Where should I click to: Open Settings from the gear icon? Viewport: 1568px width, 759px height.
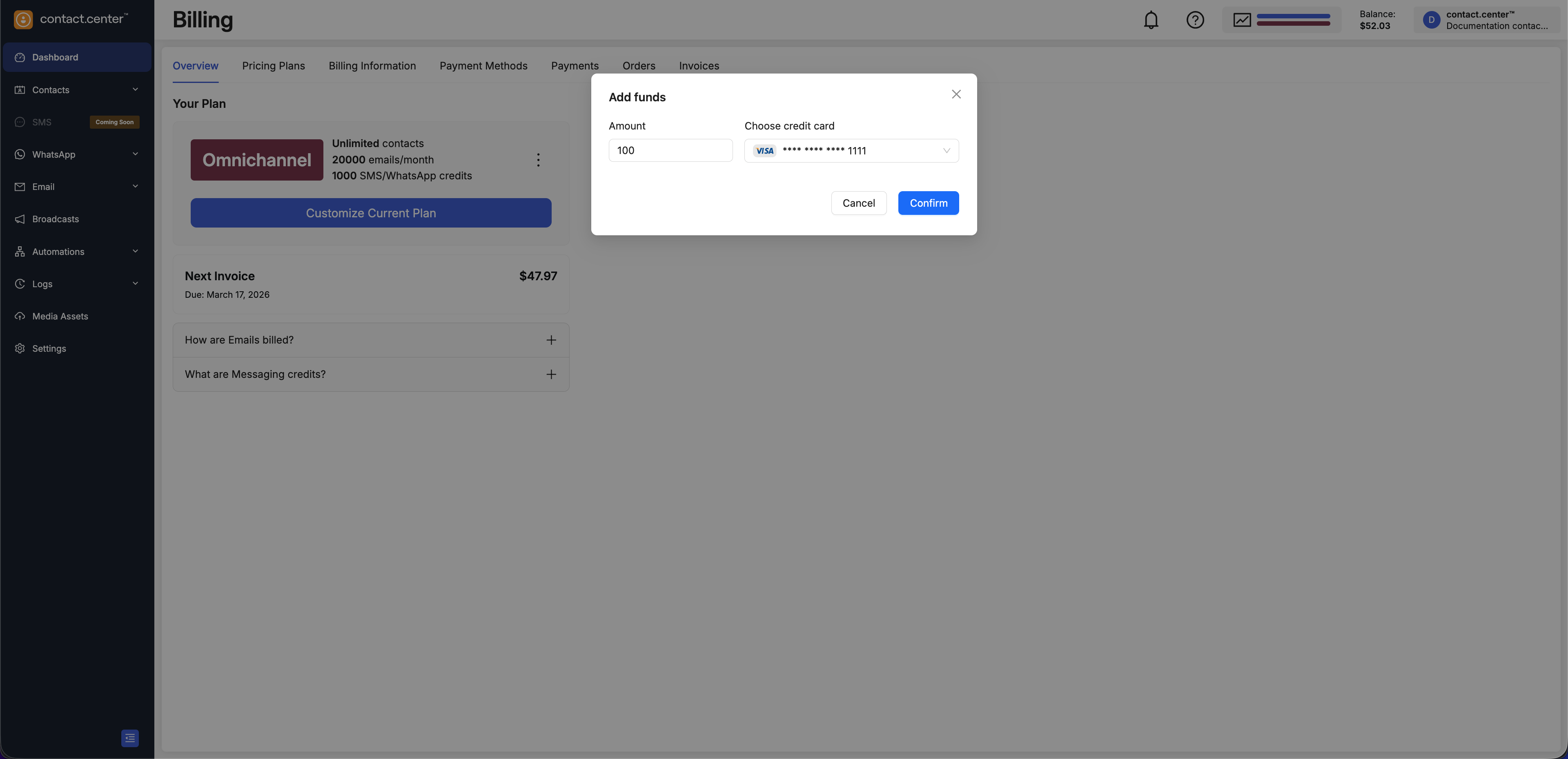[x=20, y=348]
